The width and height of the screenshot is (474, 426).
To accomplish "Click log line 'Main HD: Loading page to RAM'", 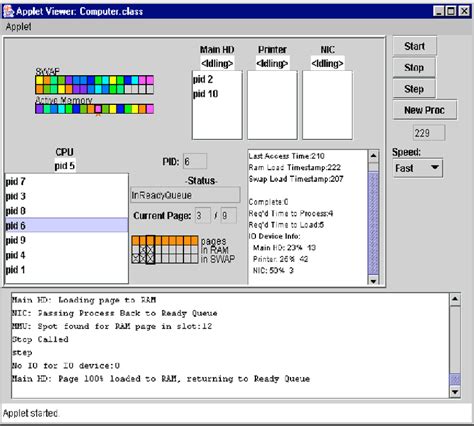I will 84,300.
